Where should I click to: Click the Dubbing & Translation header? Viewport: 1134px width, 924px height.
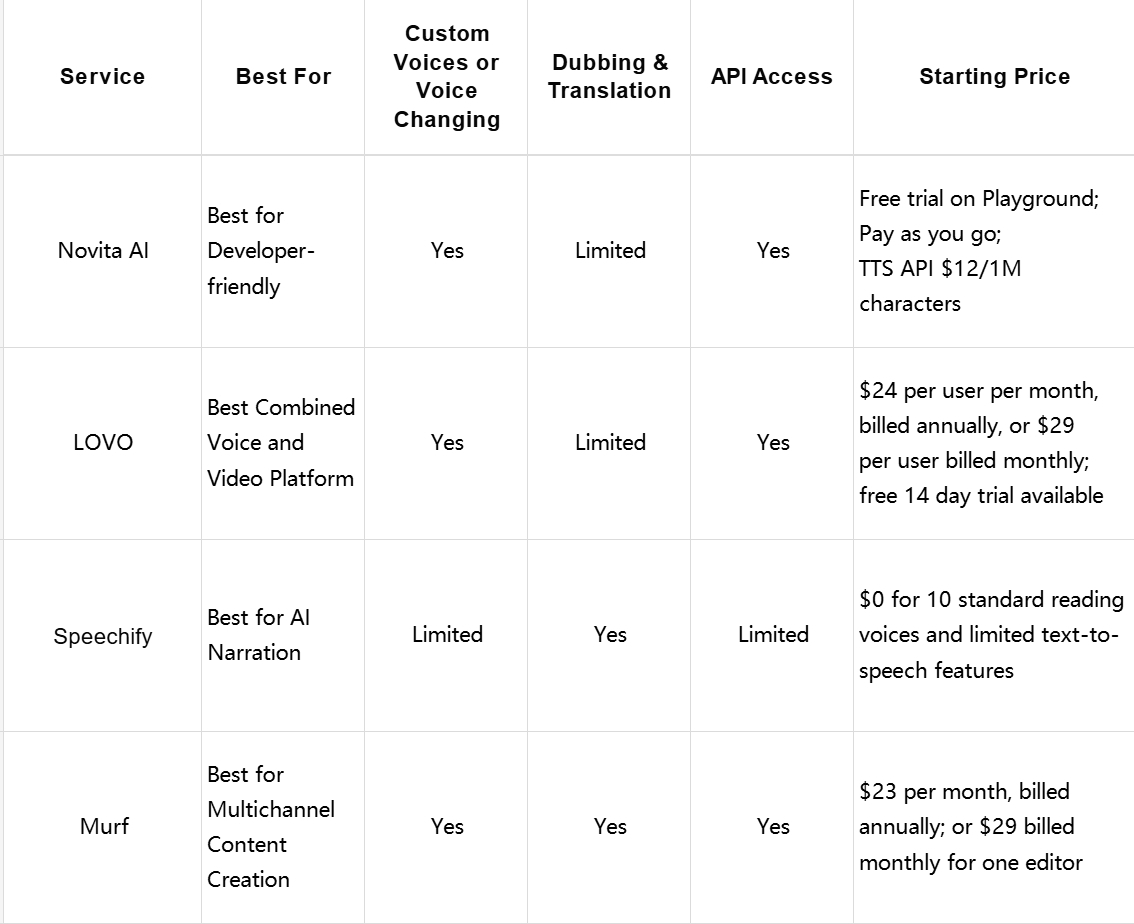point(609,77)
